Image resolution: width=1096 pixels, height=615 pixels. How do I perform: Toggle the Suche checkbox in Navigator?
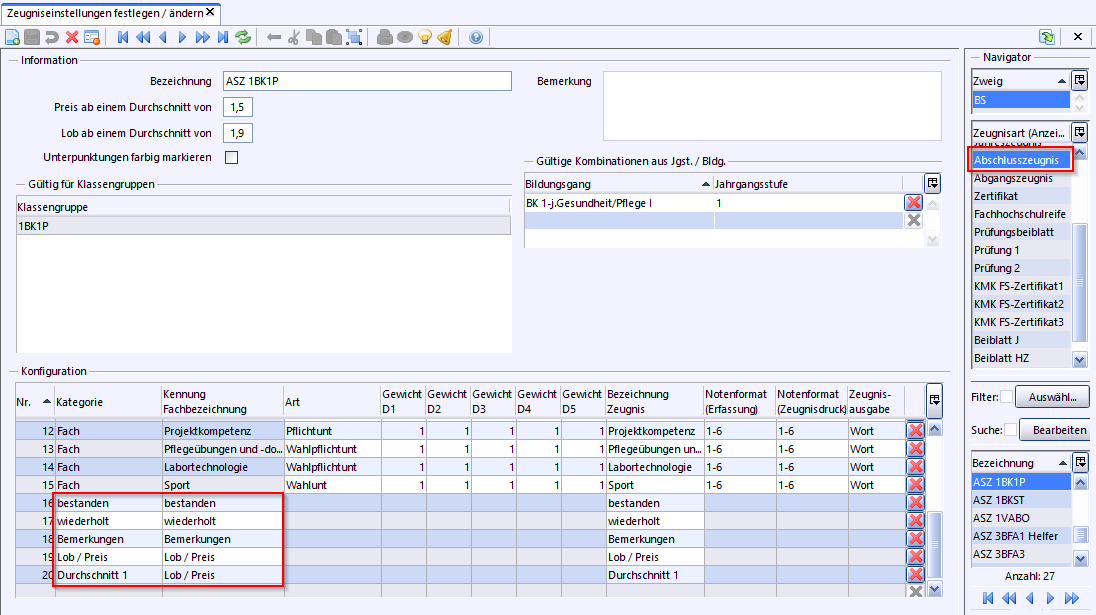pos(1010,430)
